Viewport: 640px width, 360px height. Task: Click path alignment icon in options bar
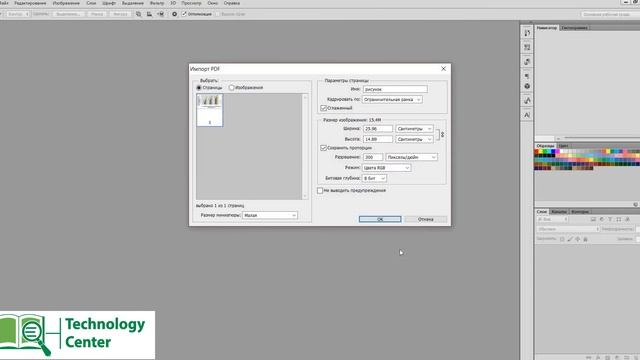[149, 14]
